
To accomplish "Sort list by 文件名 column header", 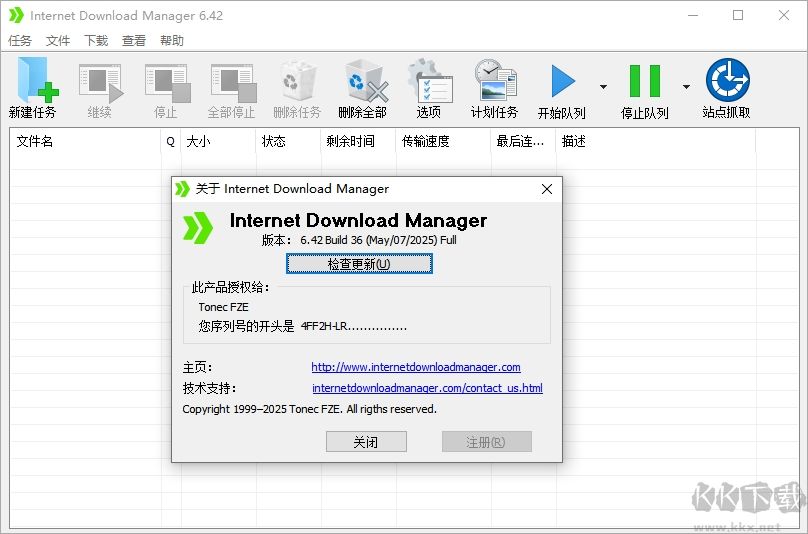I will point(84,142).
